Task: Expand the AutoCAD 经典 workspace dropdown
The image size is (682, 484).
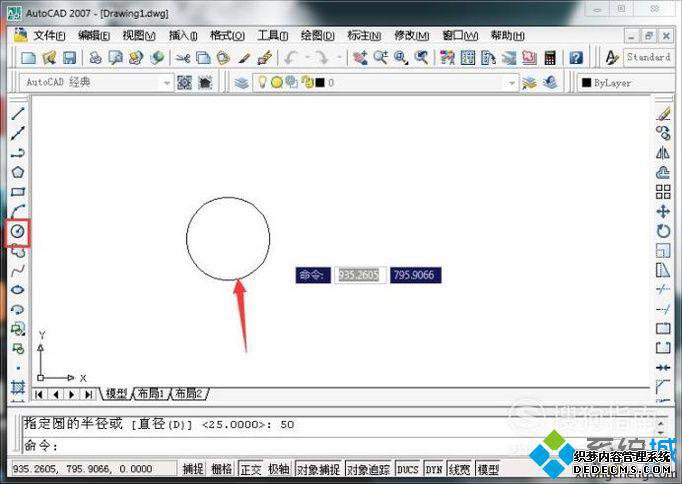Action: click(167, 83)
